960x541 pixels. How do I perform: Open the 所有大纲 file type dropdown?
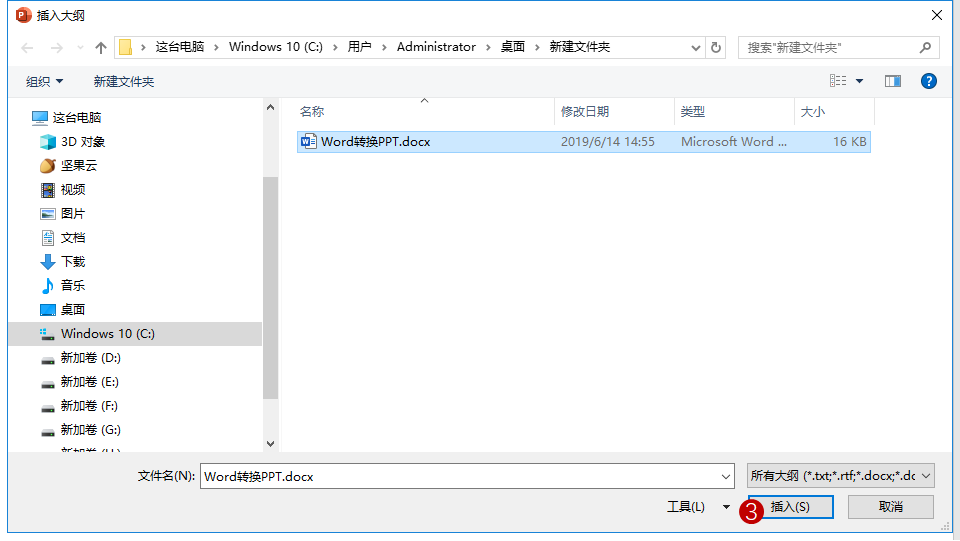[x=841, y=476]
